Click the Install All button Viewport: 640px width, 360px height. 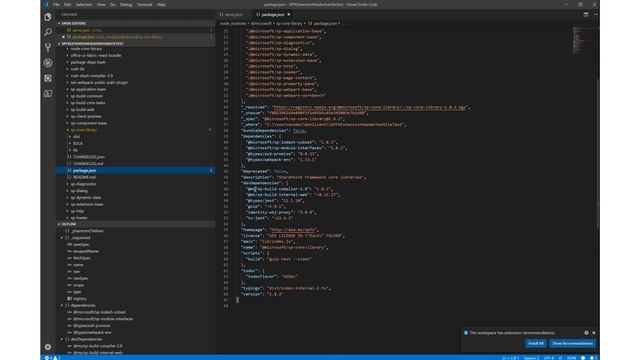tap(536, 343)
